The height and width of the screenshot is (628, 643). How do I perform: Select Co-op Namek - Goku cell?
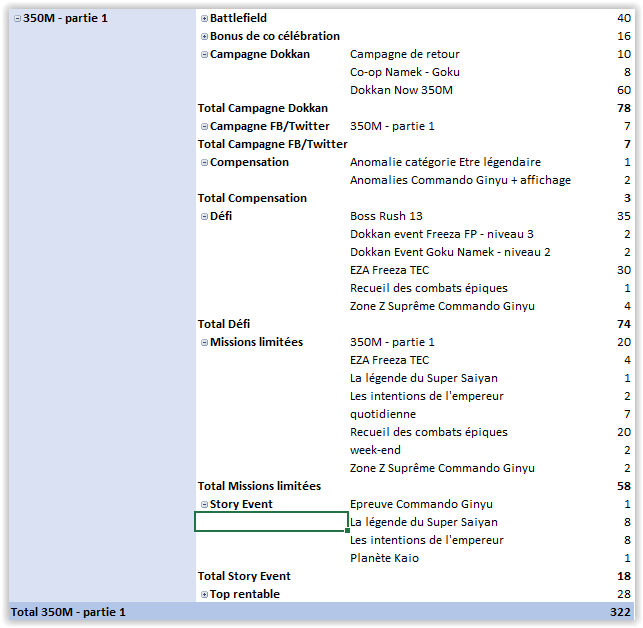[404, 72]
